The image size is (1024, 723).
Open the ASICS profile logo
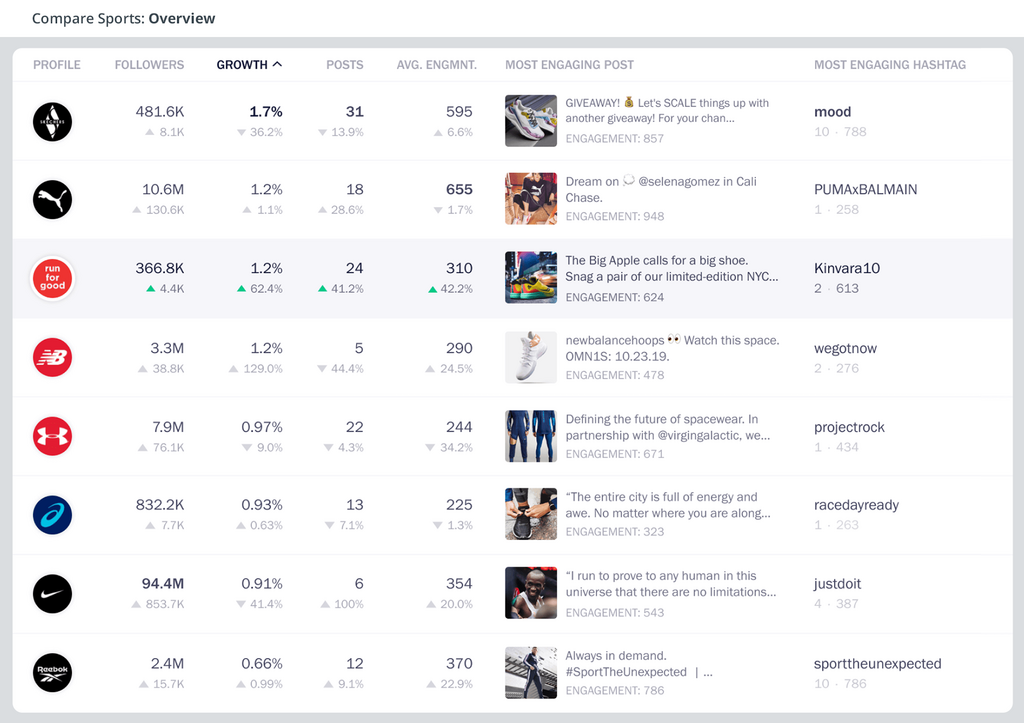pos(52,515)
